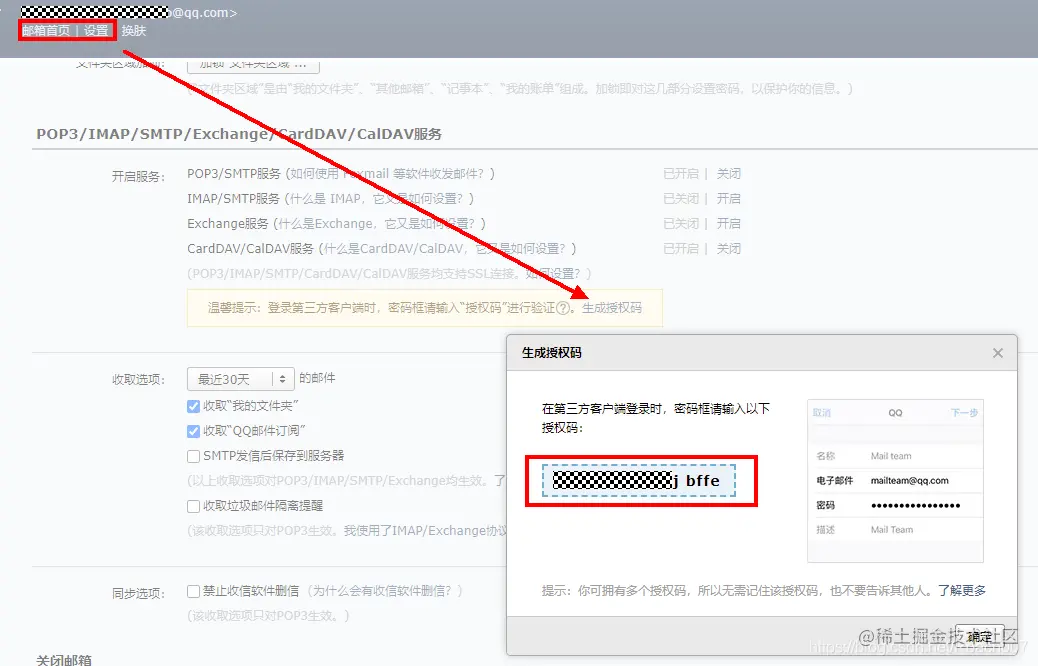Click the 生成授权码 dialog title text

[551, 353]
